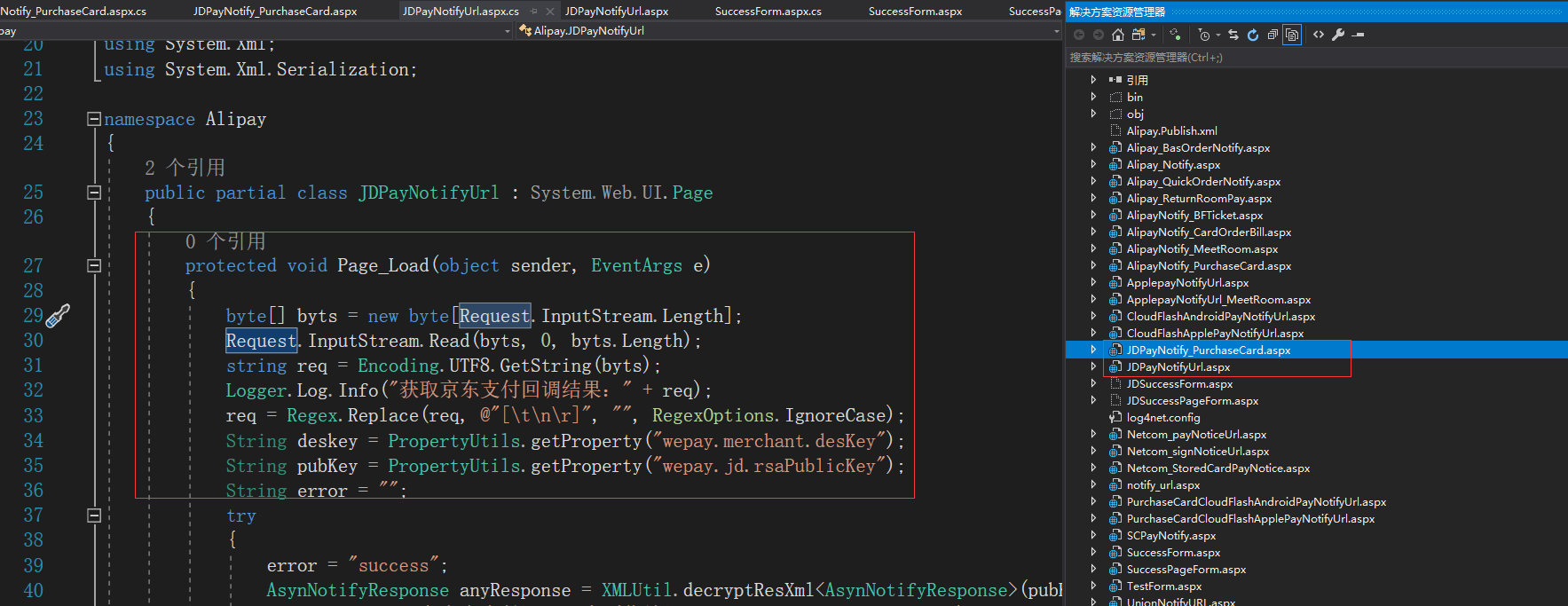Click the Alipay_BasOrderNotify.aspx file icon
Image resolution: width=1568 pixels, height=606 pixels.
[1115, 148]
